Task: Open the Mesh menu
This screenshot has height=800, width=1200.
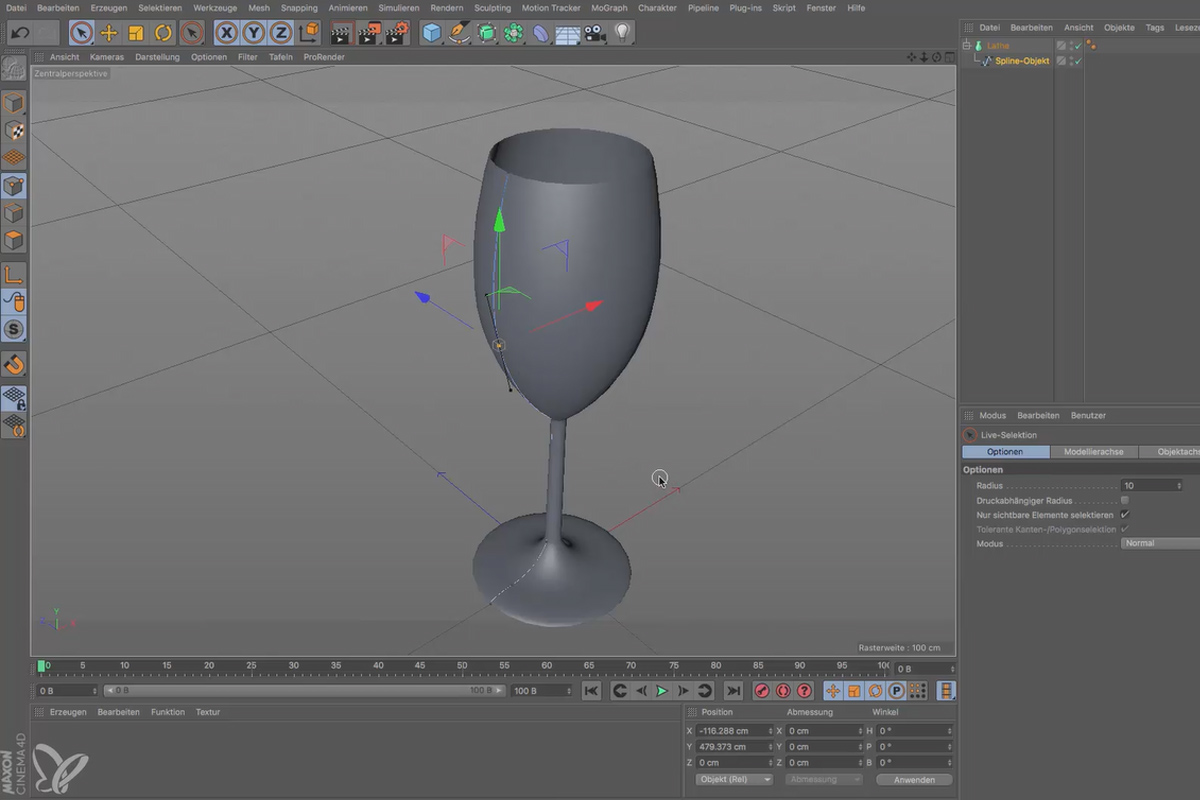Action: tap(259, 7)
